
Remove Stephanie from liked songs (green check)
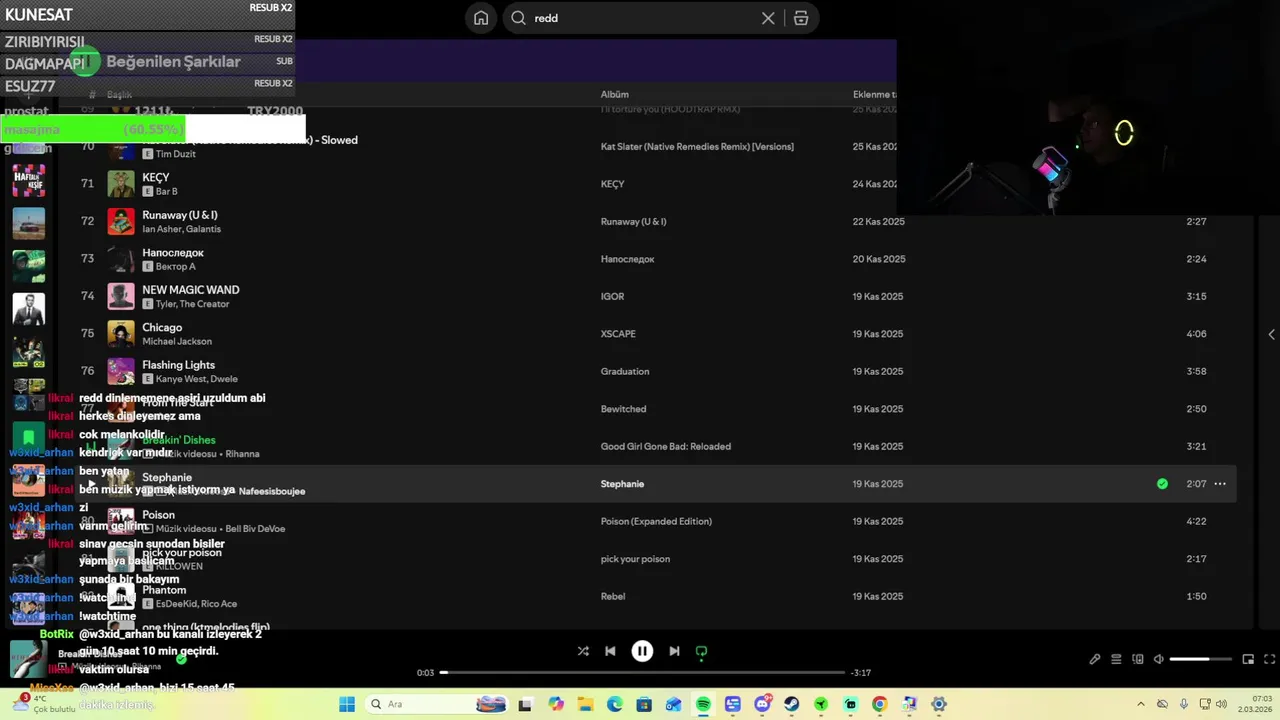[x=1162, y=484]
